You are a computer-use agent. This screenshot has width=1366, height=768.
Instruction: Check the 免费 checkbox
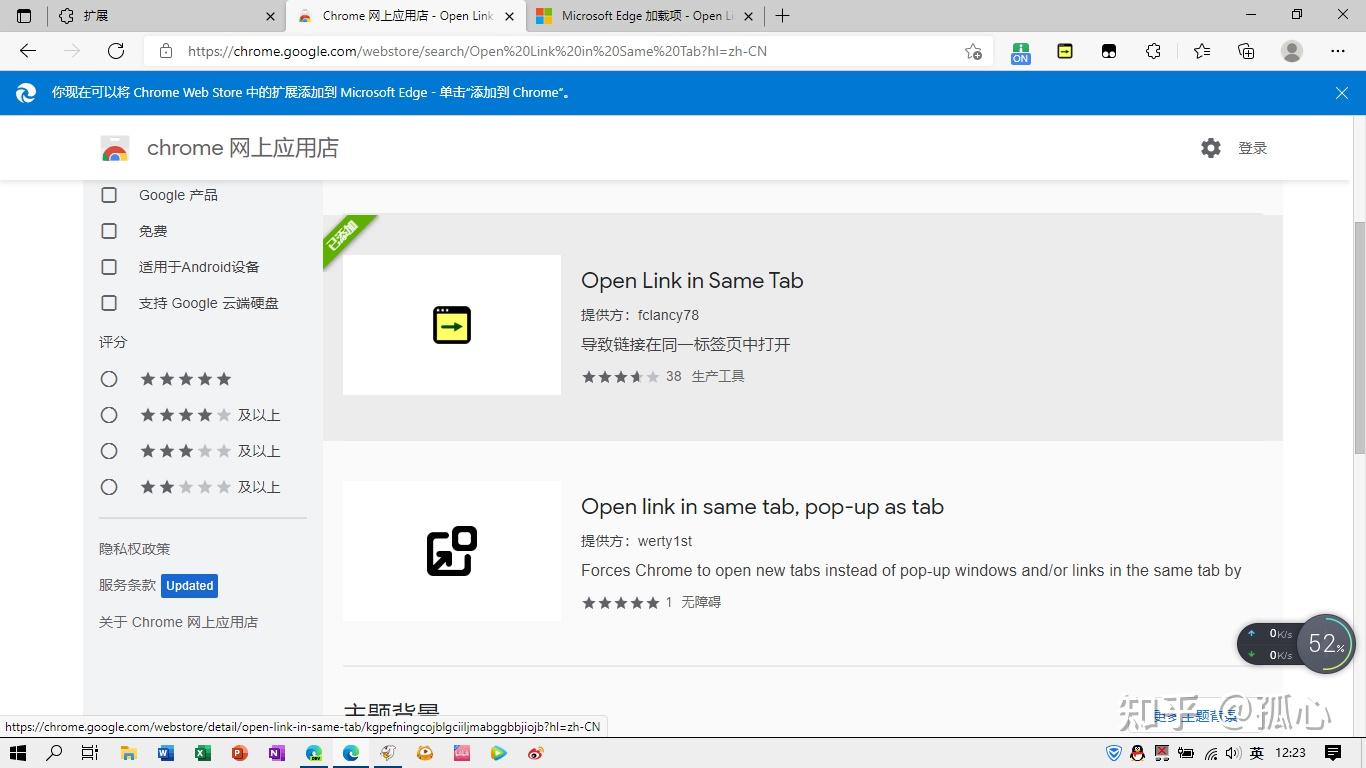109,231
